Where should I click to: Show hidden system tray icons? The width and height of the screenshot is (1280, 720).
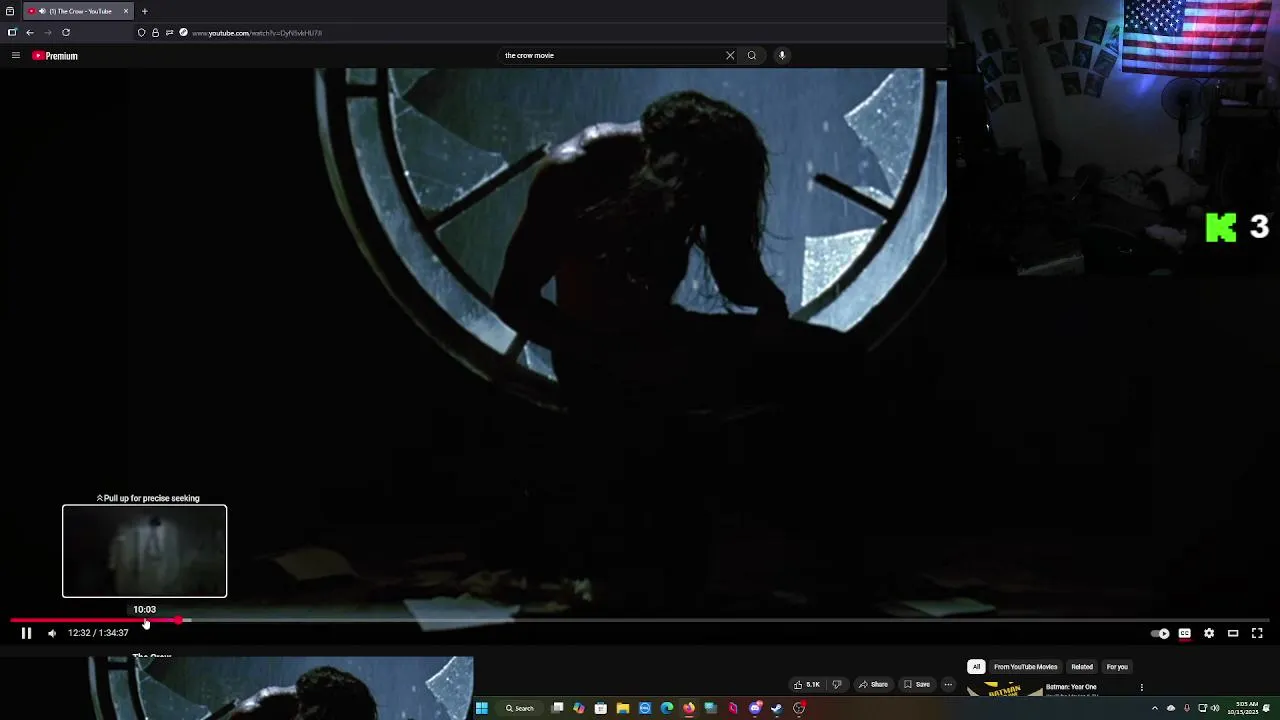1155,708
